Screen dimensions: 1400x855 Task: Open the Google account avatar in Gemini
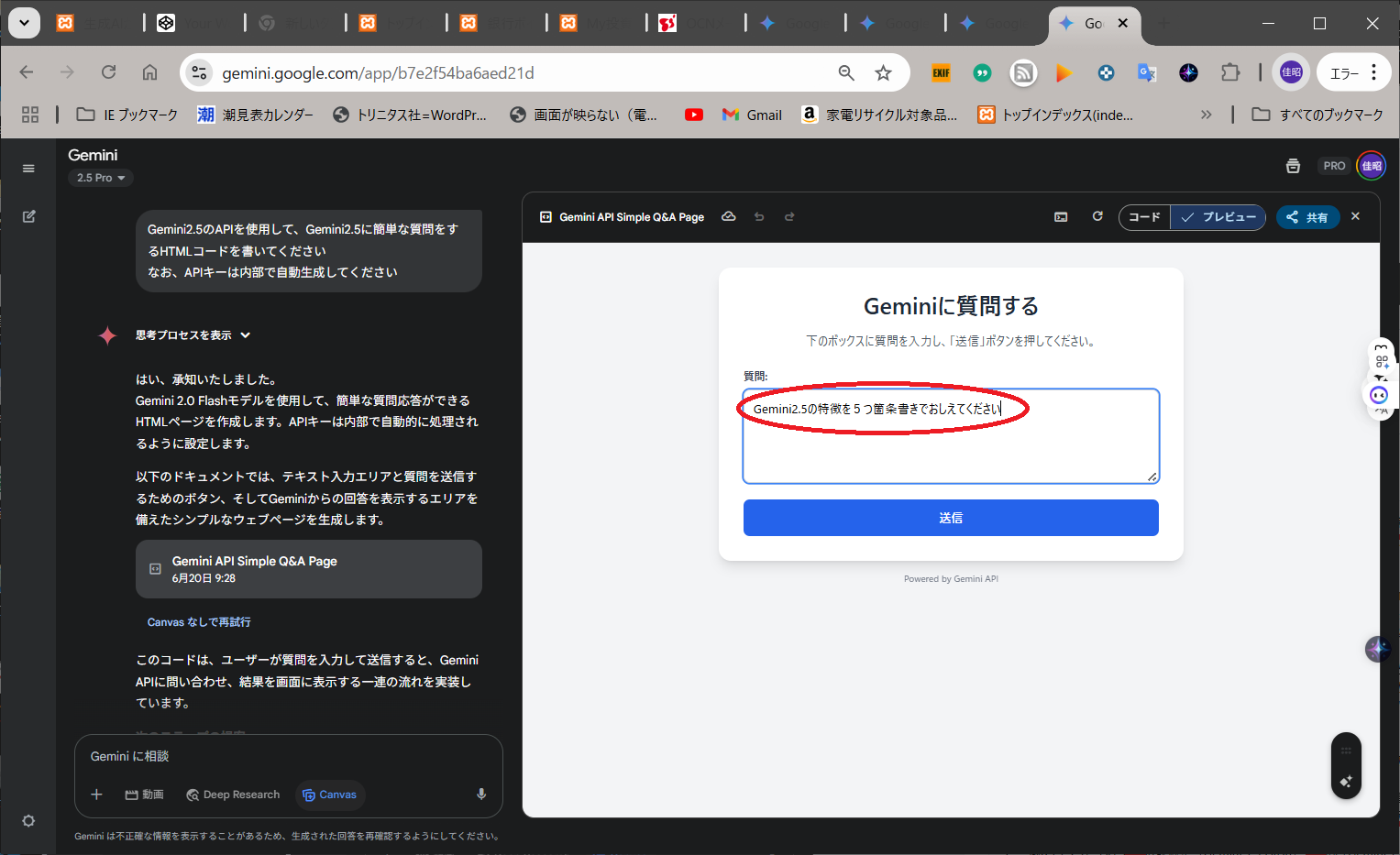(x=1372, y=166)
